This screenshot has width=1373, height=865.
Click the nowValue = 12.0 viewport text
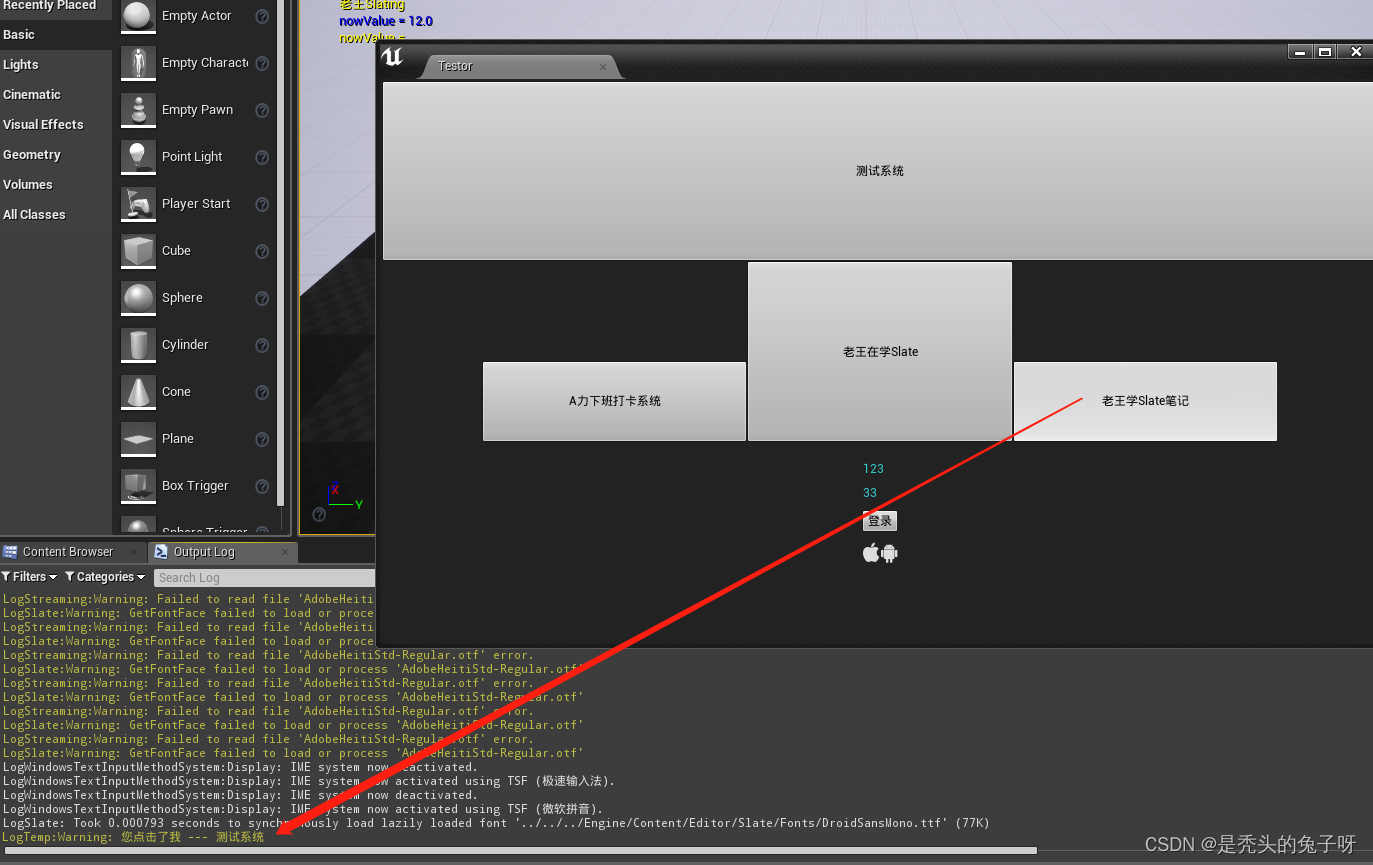pos(386,21)
